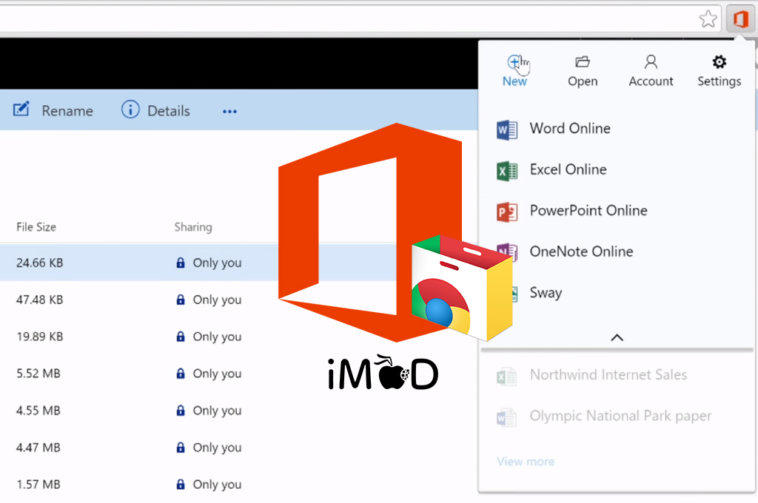
Task: Launch Sway from the list
Action: (545, 293)
